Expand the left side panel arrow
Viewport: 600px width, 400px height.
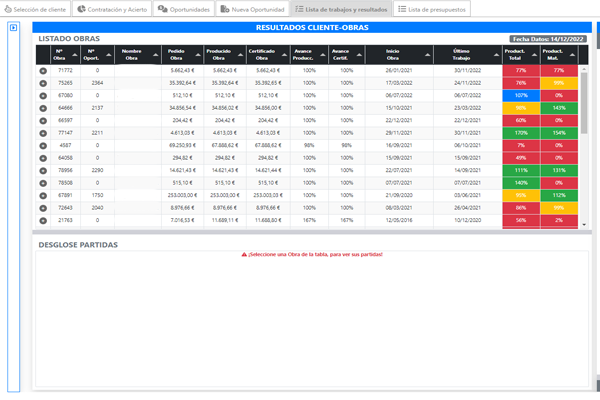click(13, 28)
